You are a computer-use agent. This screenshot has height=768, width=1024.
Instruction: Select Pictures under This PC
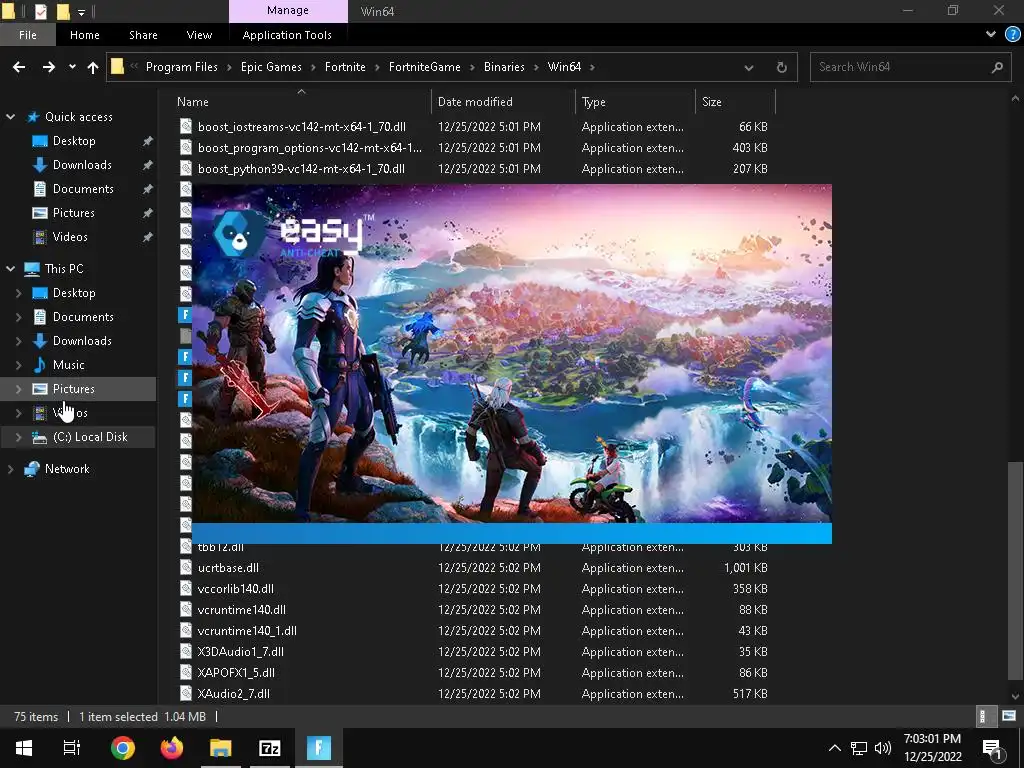click(73, 389)
